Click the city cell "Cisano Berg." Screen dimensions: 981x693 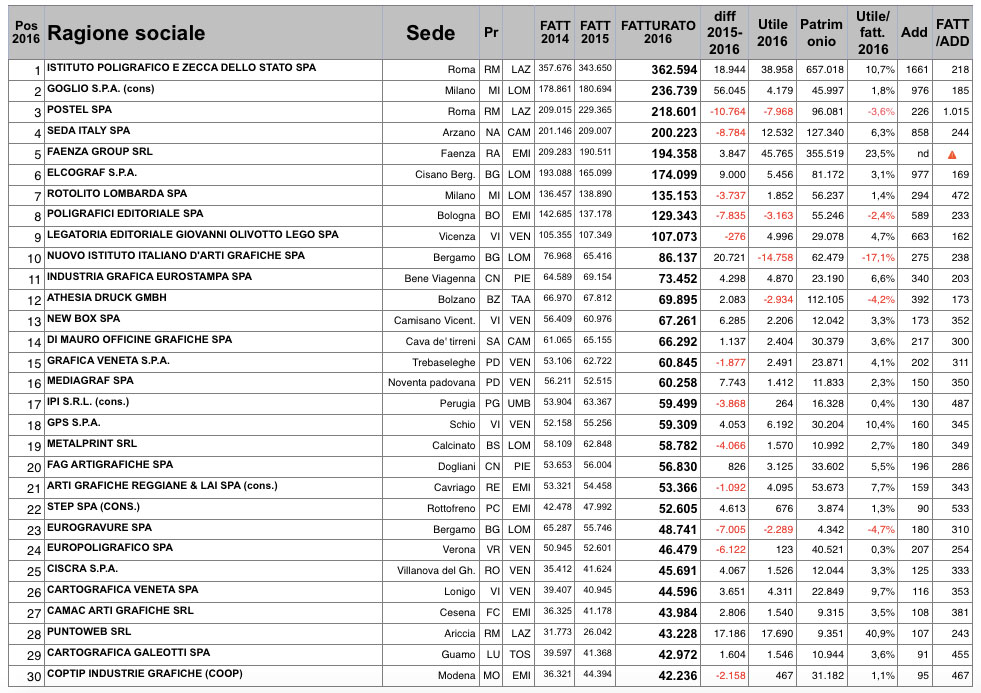(x=445, y=175)
